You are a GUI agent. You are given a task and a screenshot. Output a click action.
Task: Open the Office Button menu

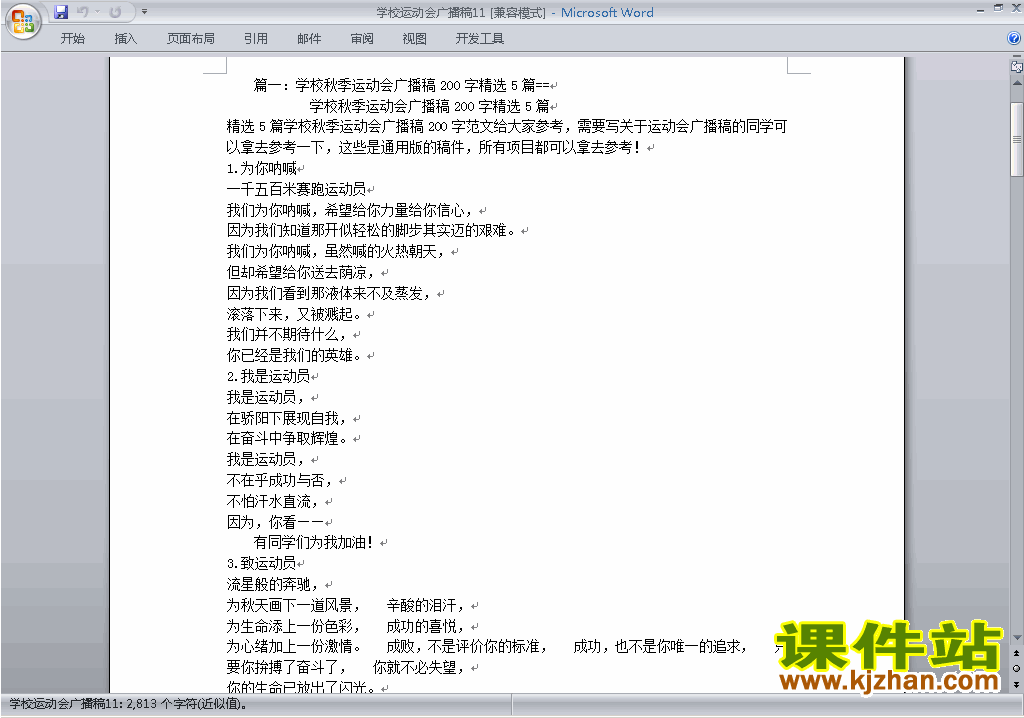(24, 22)
